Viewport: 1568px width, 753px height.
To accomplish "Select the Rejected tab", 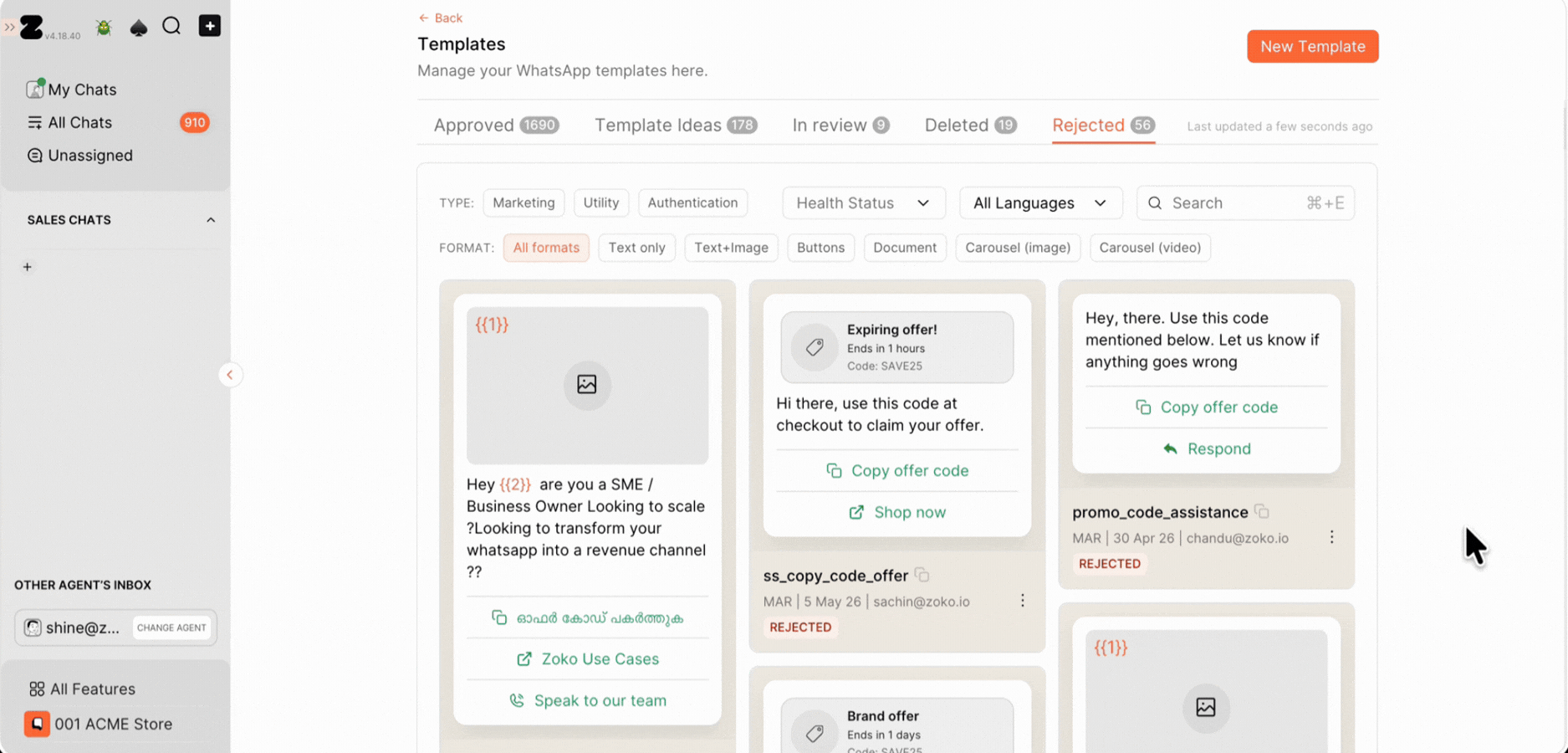I will pyautogui.click(x=1103, y=125).
